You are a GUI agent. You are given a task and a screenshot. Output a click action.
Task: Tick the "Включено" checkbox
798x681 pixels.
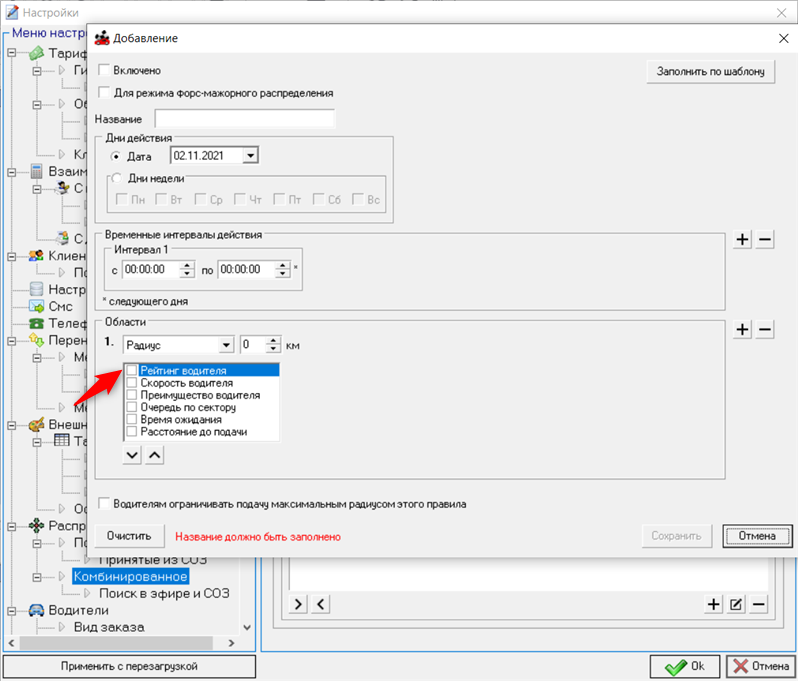(x=104, y=70)
